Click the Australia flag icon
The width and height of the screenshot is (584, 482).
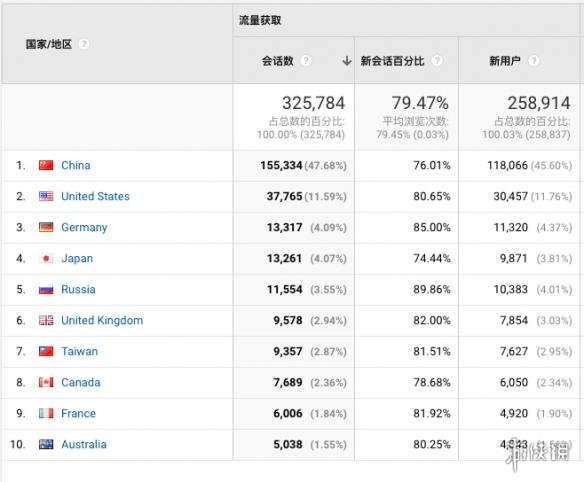[46, 444]
